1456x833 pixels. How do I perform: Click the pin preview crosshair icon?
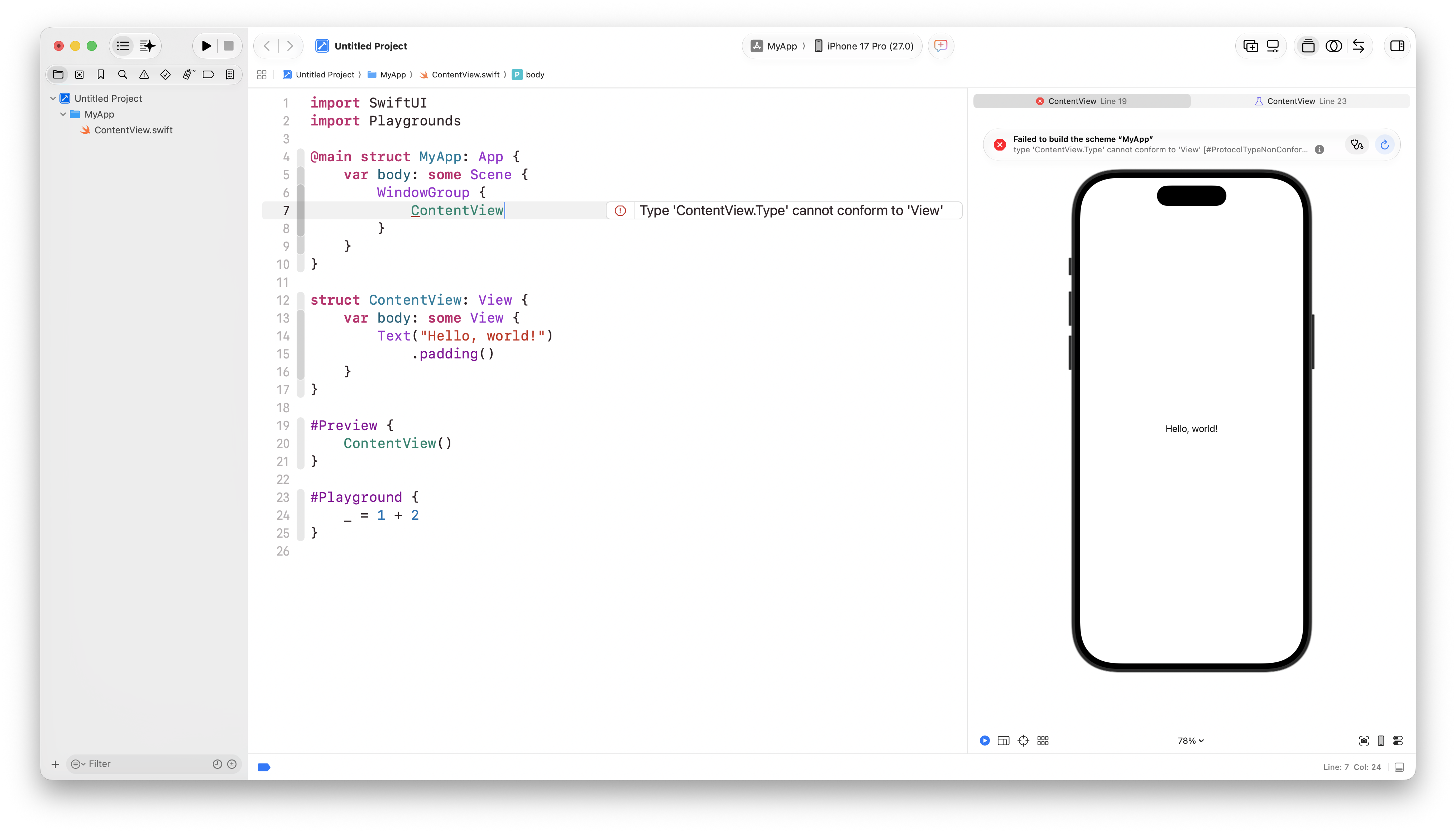[1023, 740]
